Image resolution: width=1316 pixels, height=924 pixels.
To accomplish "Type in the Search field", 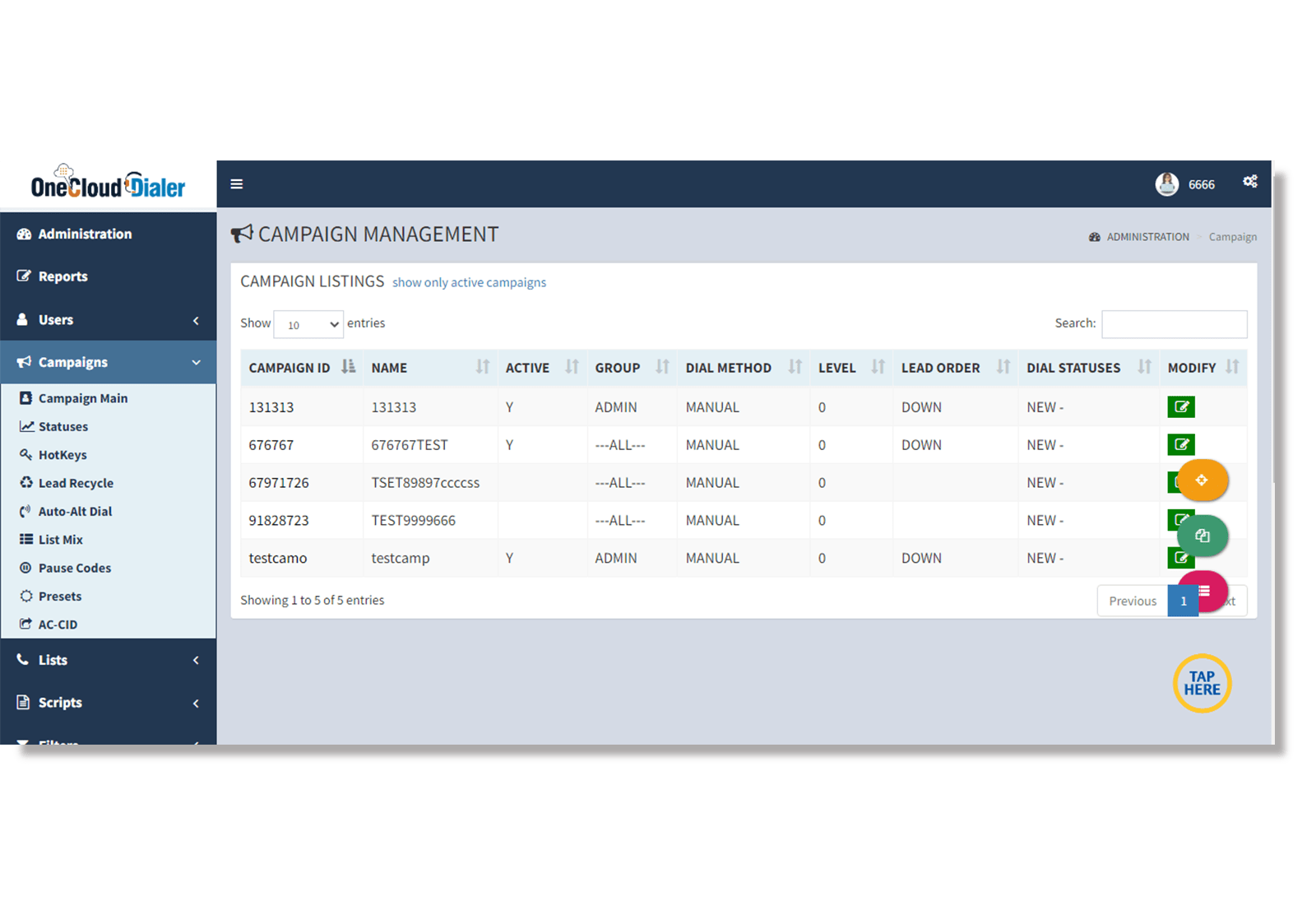I will 1175,323.
